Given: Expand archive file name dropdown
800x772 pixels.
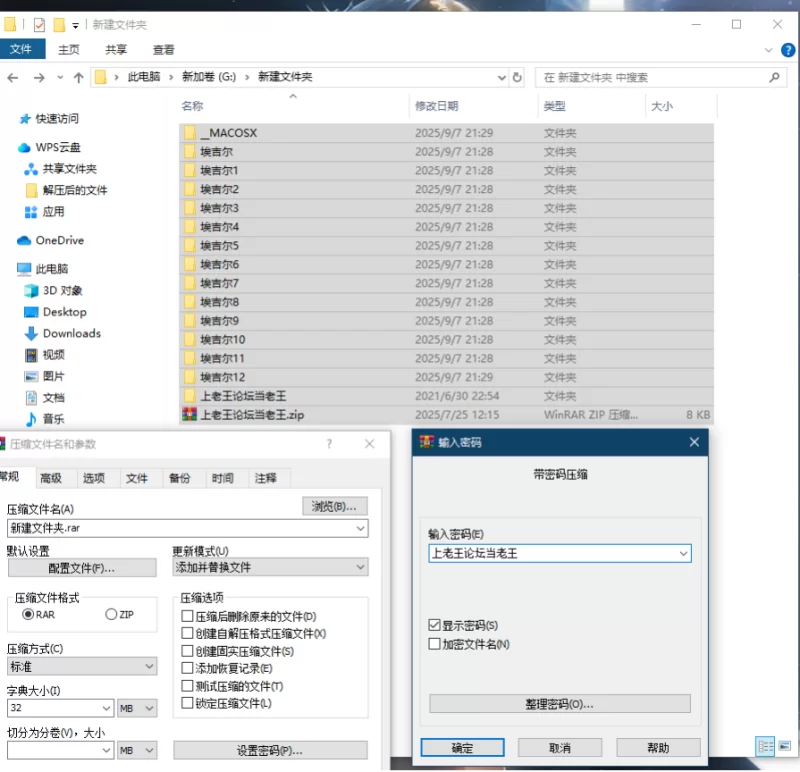Looking at the screenshot, I should (360, 528).
